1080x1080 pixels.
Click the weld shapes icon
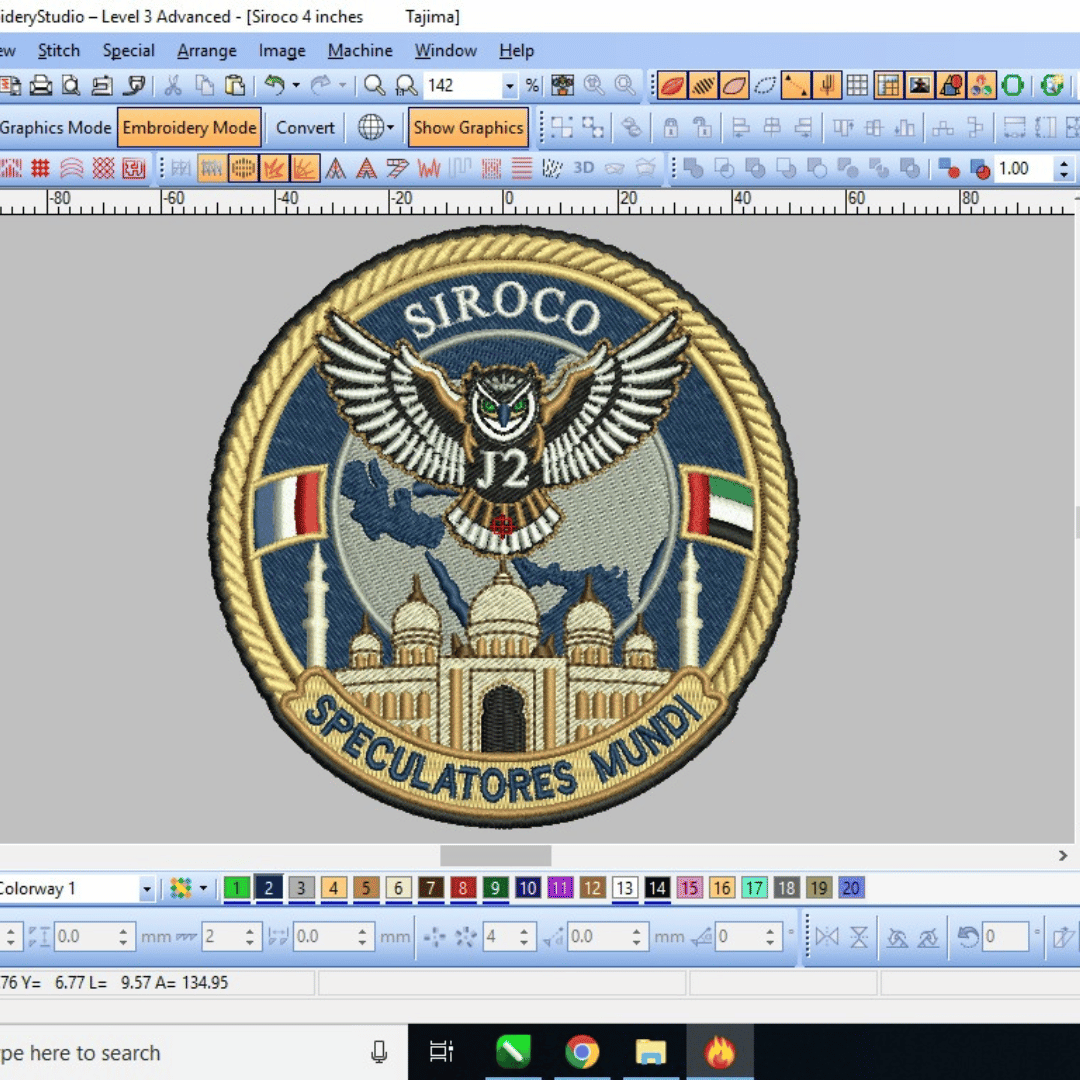click(694, 169)
